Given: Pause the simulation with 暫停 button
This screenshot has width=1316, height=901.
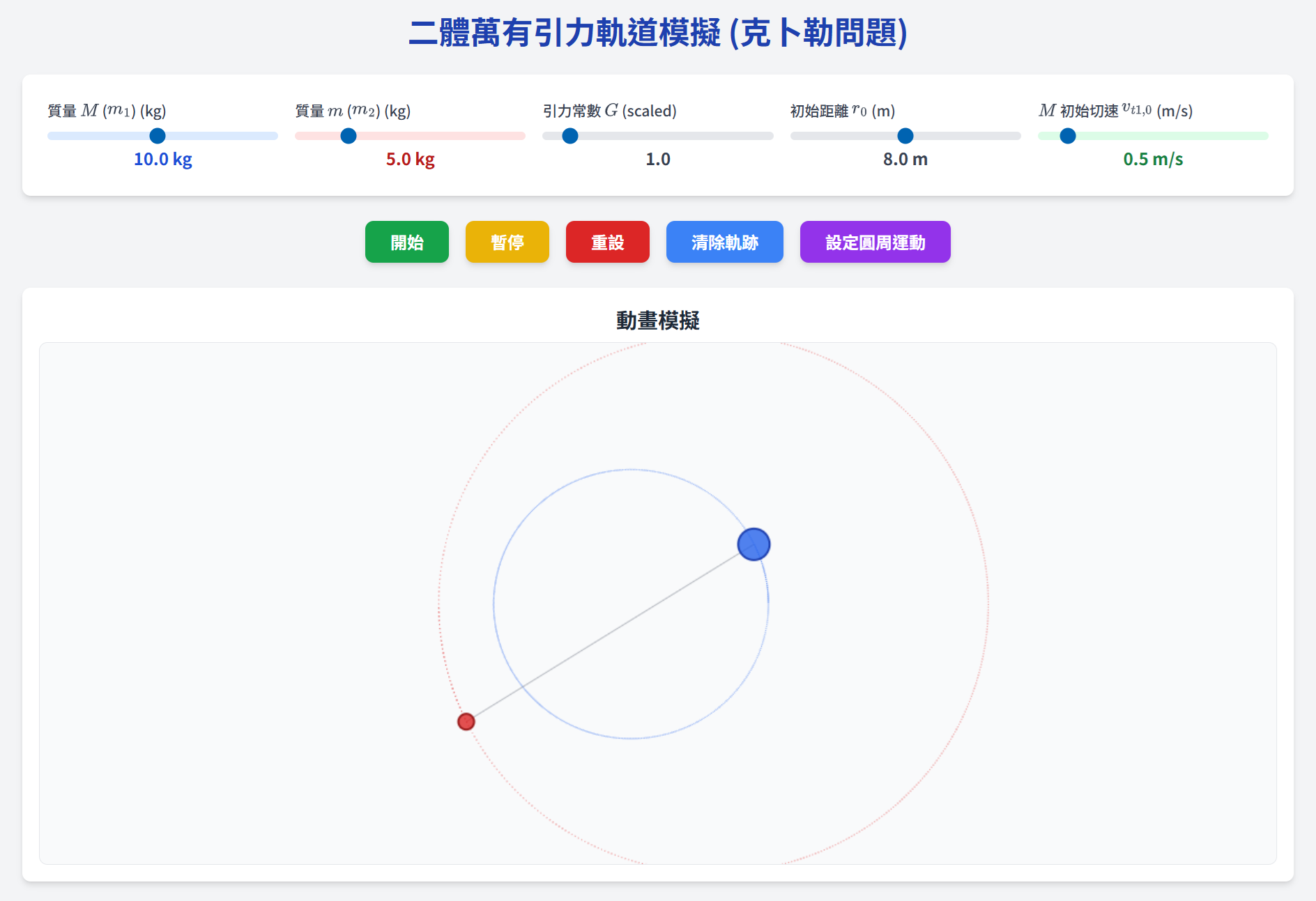Looking at the screenshot, I should click(x=507, y=242).
